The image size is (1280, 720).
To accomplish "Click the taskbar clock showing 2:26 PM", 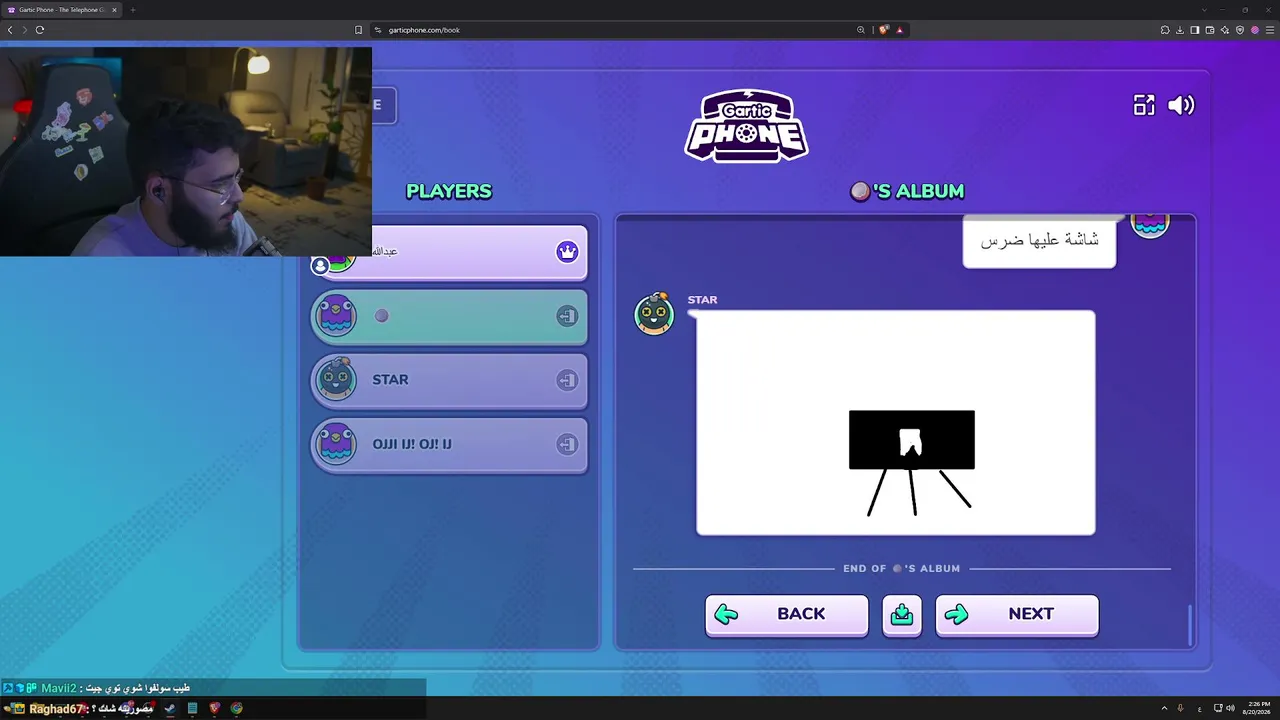I will (x=1255, y=708).
